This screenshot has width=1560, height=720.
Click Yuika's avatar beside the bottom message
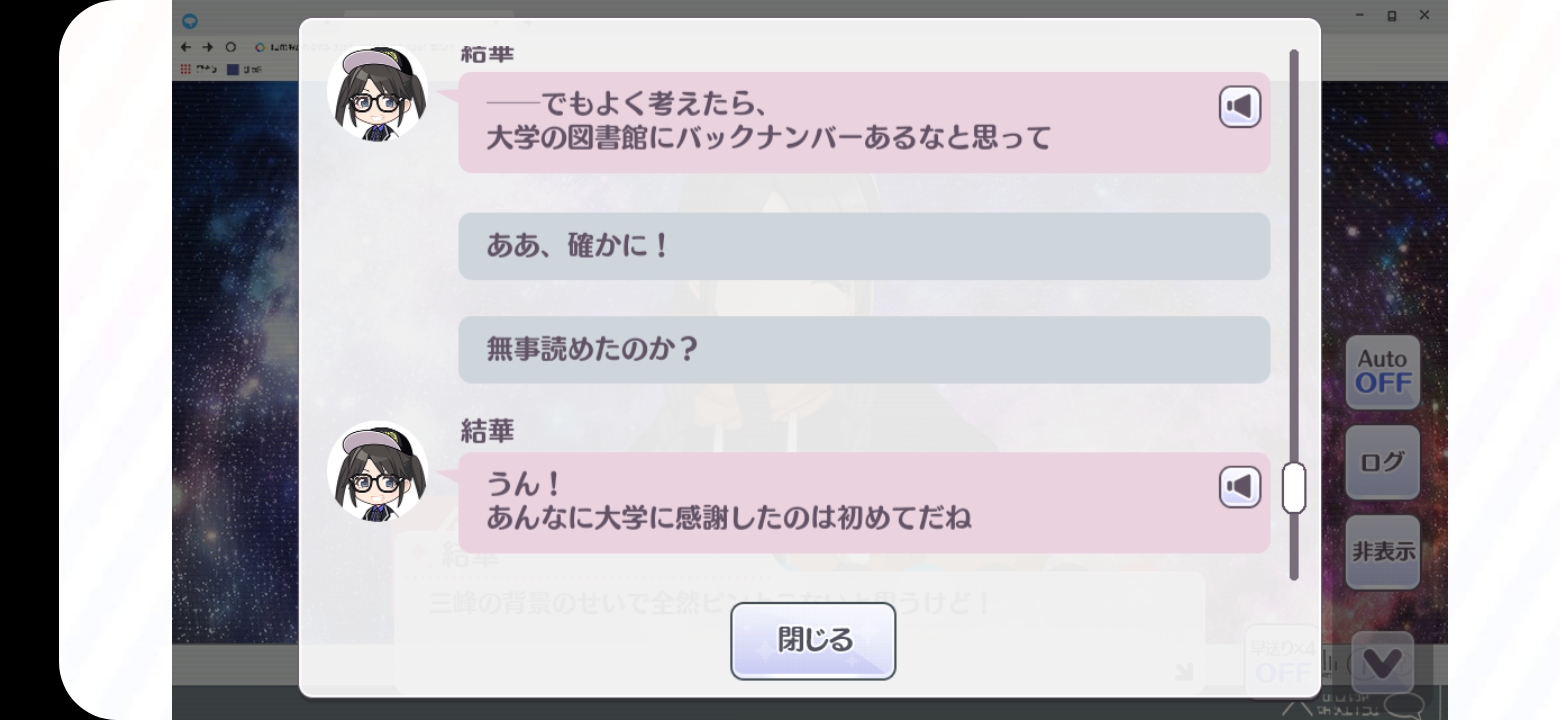point(377,471)
